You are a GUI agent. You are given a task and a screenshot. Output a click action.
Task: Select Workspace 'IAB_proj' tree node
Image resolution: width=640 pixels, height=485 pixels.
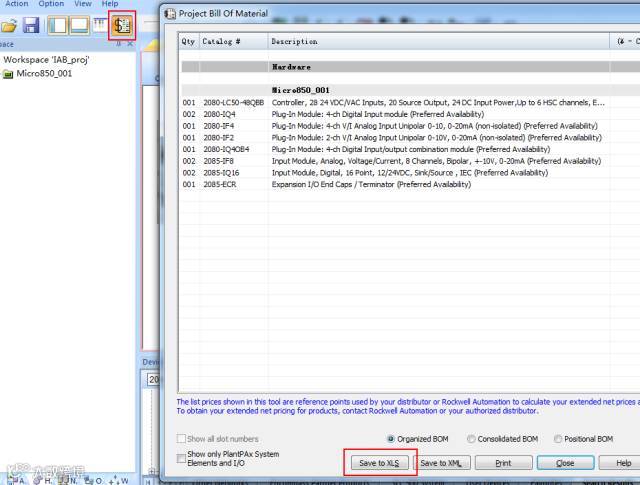46,60
